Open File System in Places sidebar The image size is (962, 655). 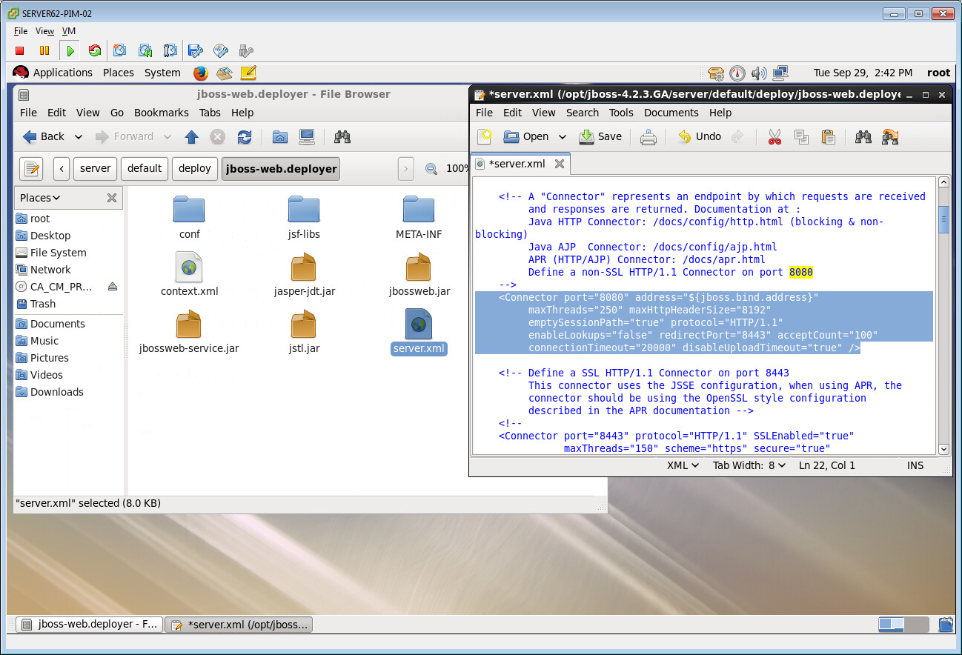58,253
